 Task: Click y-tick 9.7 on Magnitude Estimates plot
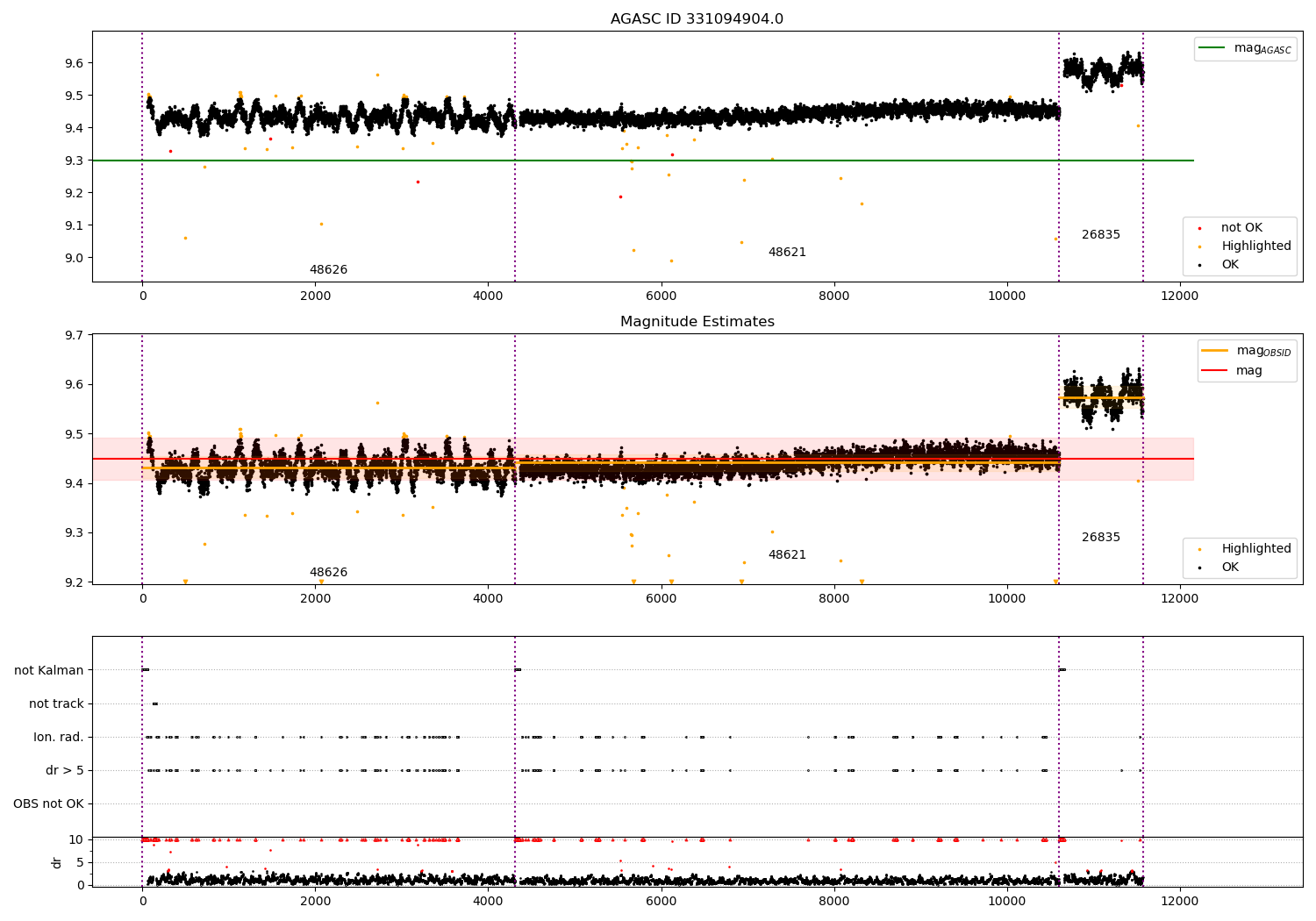pos(75,335)
